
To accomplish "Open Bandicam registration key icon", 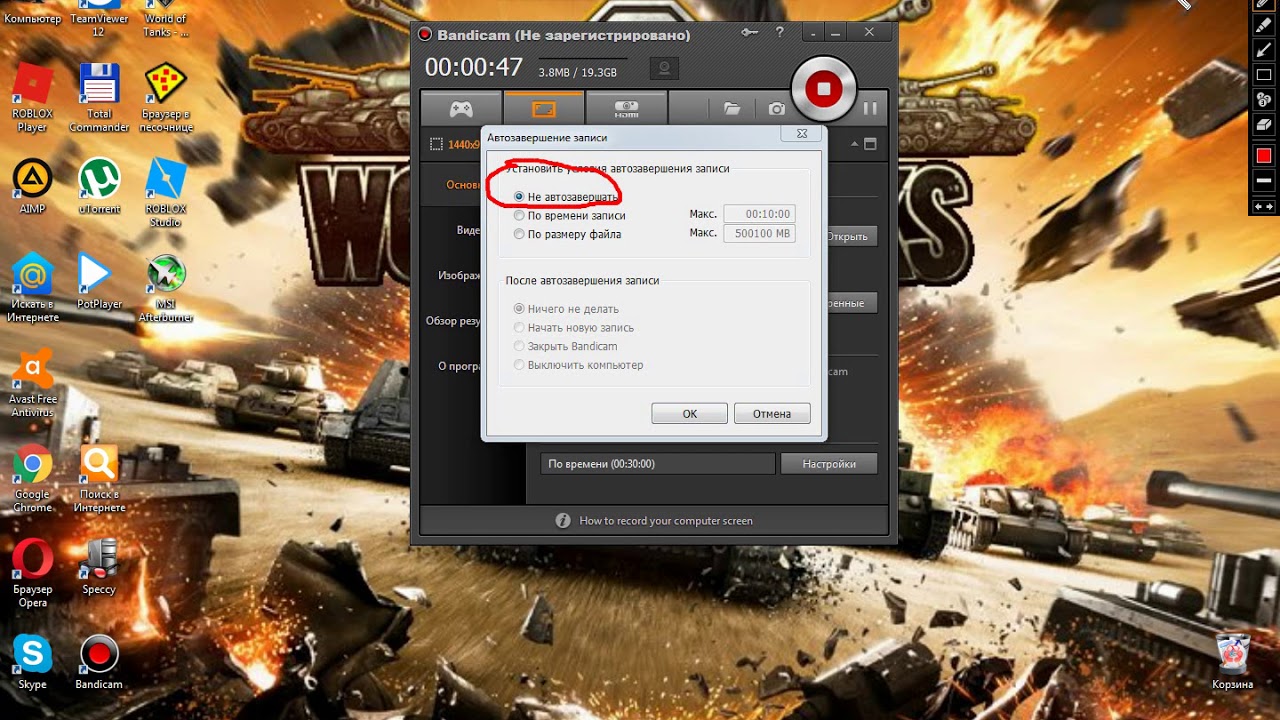I will point(749,33).
